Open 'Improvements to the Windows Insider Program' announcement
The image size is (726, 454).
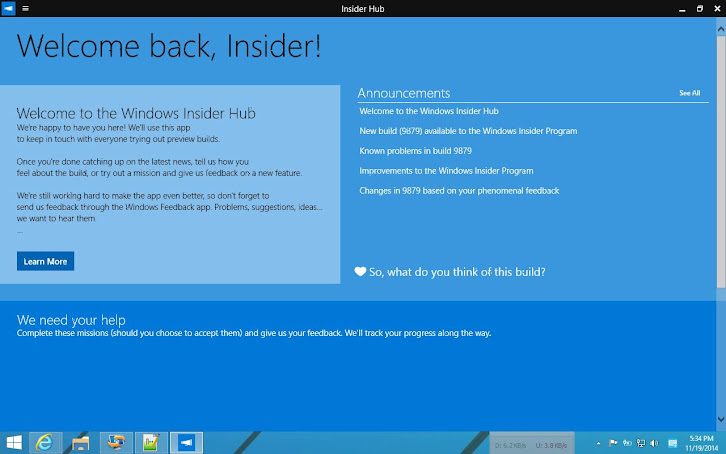(x=446, y=171)
